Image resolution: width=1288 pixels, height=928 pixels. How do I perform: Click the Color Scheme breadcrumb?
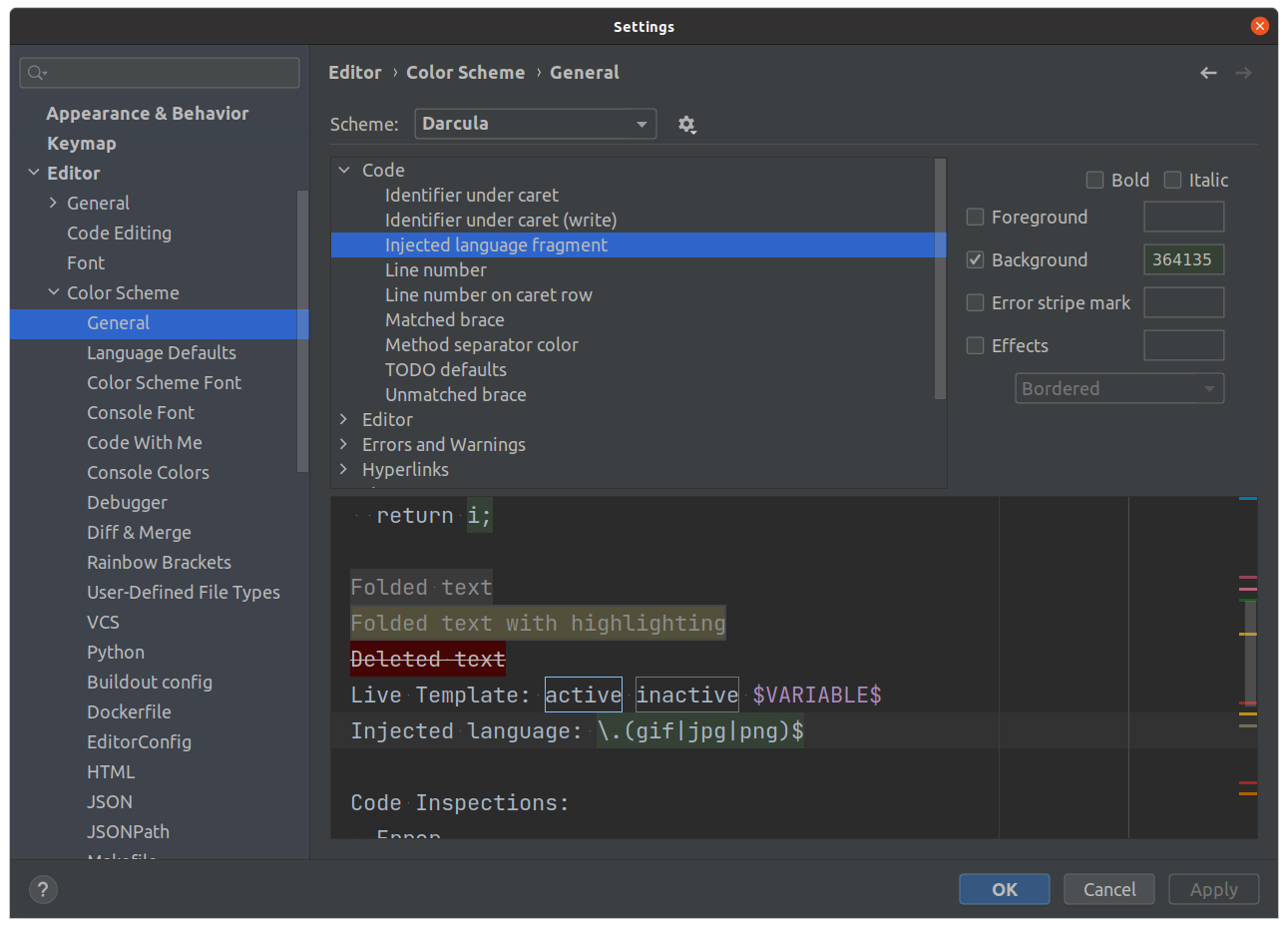coord(465,72)
